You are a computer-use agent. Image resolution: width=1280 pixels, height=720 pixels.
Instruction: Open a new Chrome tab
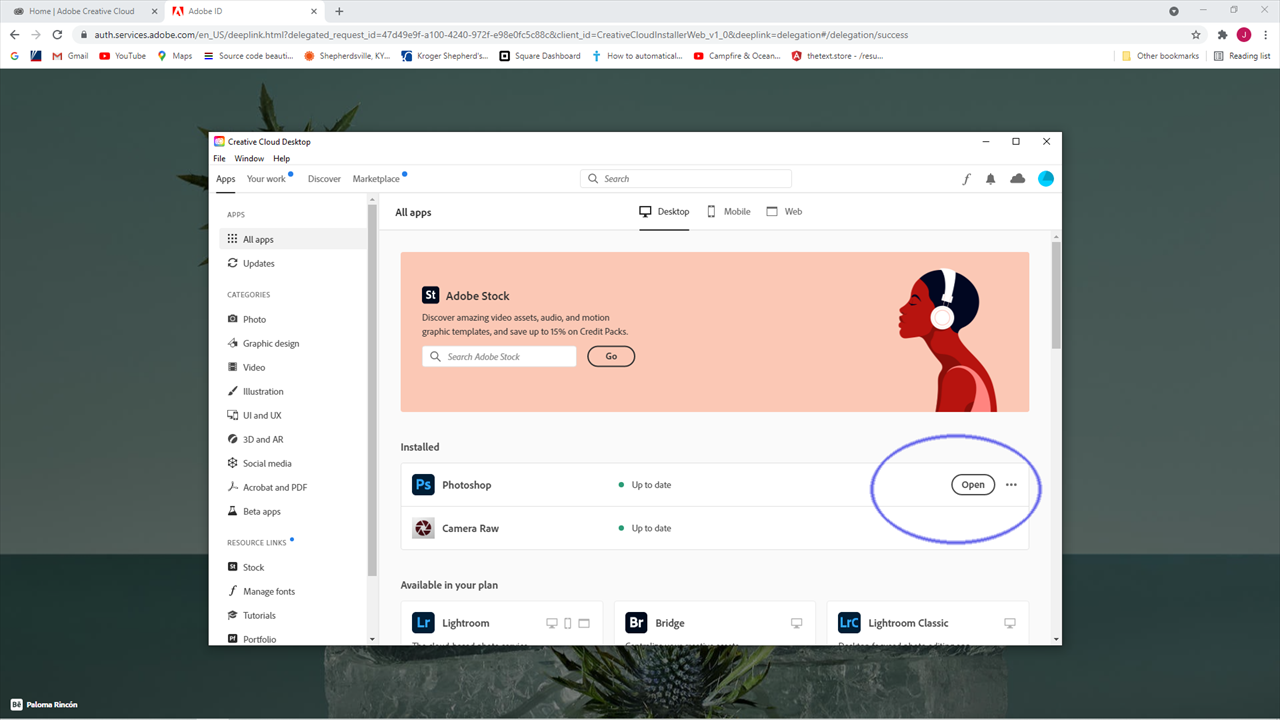tap(339, 11)
